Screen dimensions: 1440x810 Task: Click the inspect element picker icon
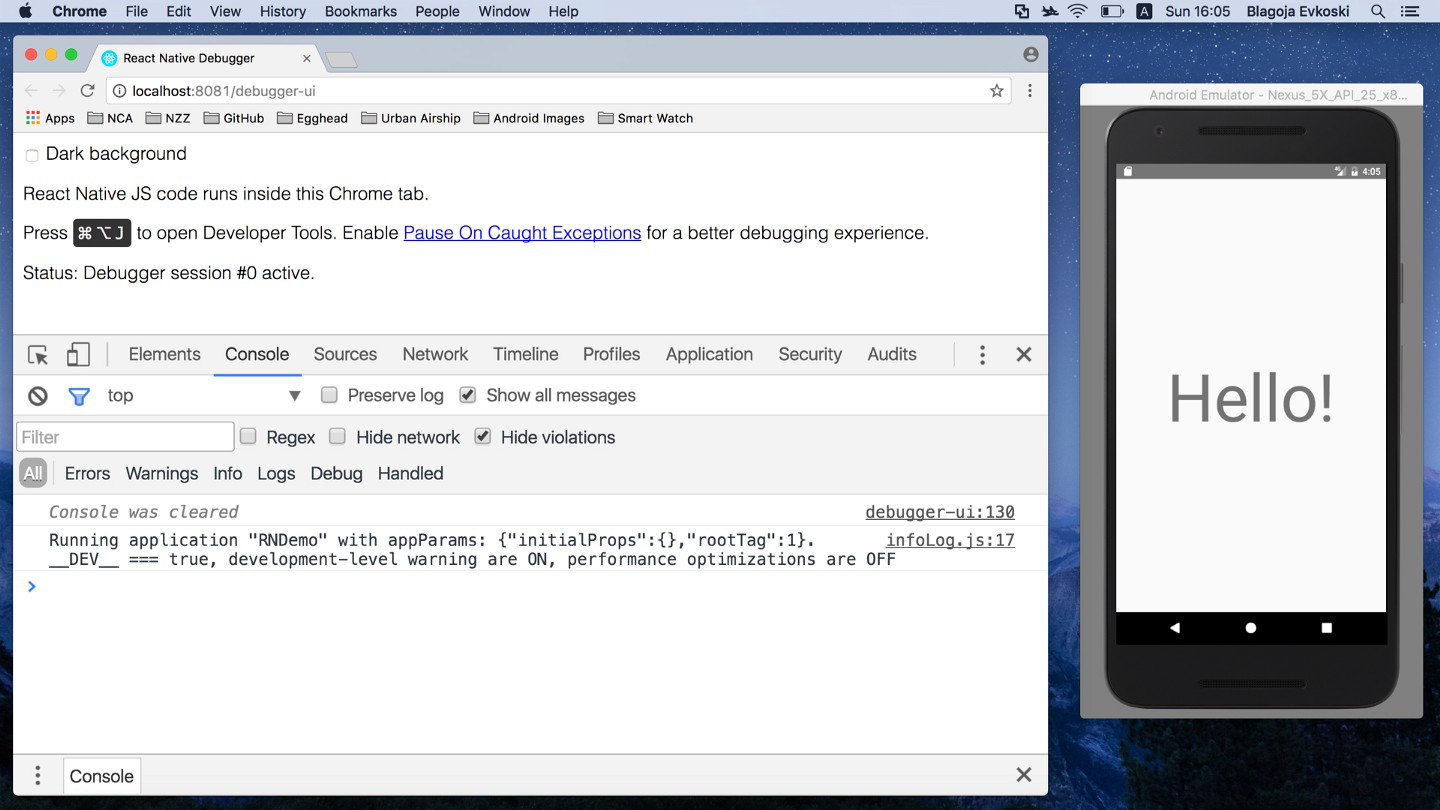coord(38,355)
